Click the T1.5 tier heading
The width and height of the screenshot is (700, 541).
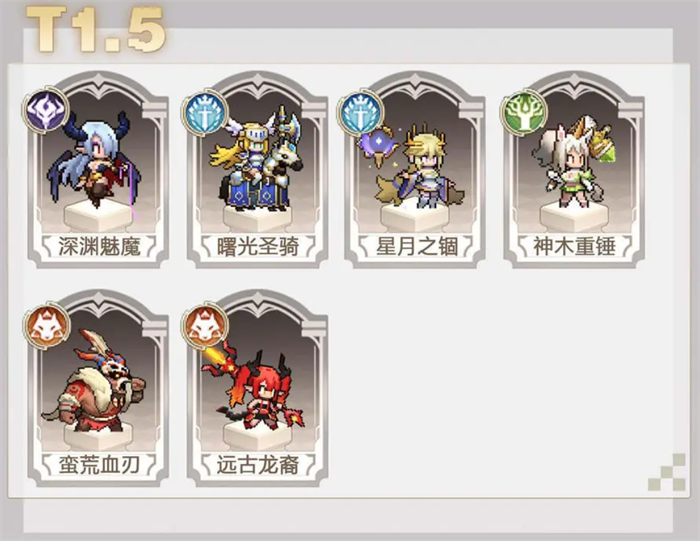96,29
